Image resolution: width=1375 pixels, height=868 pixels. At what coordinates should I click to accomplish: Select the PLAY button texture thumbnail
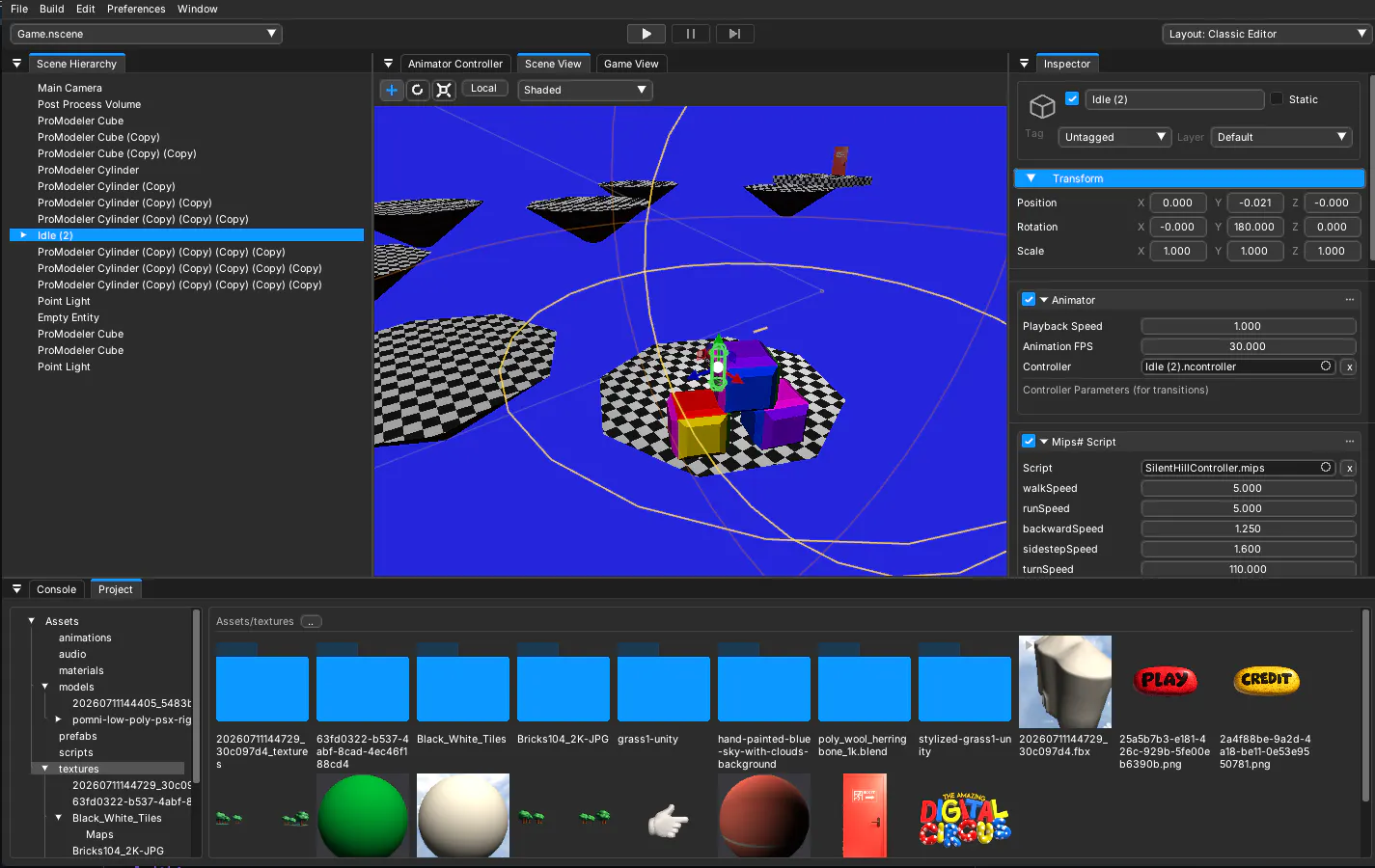pyautogui.click(x=1165, y=680)
